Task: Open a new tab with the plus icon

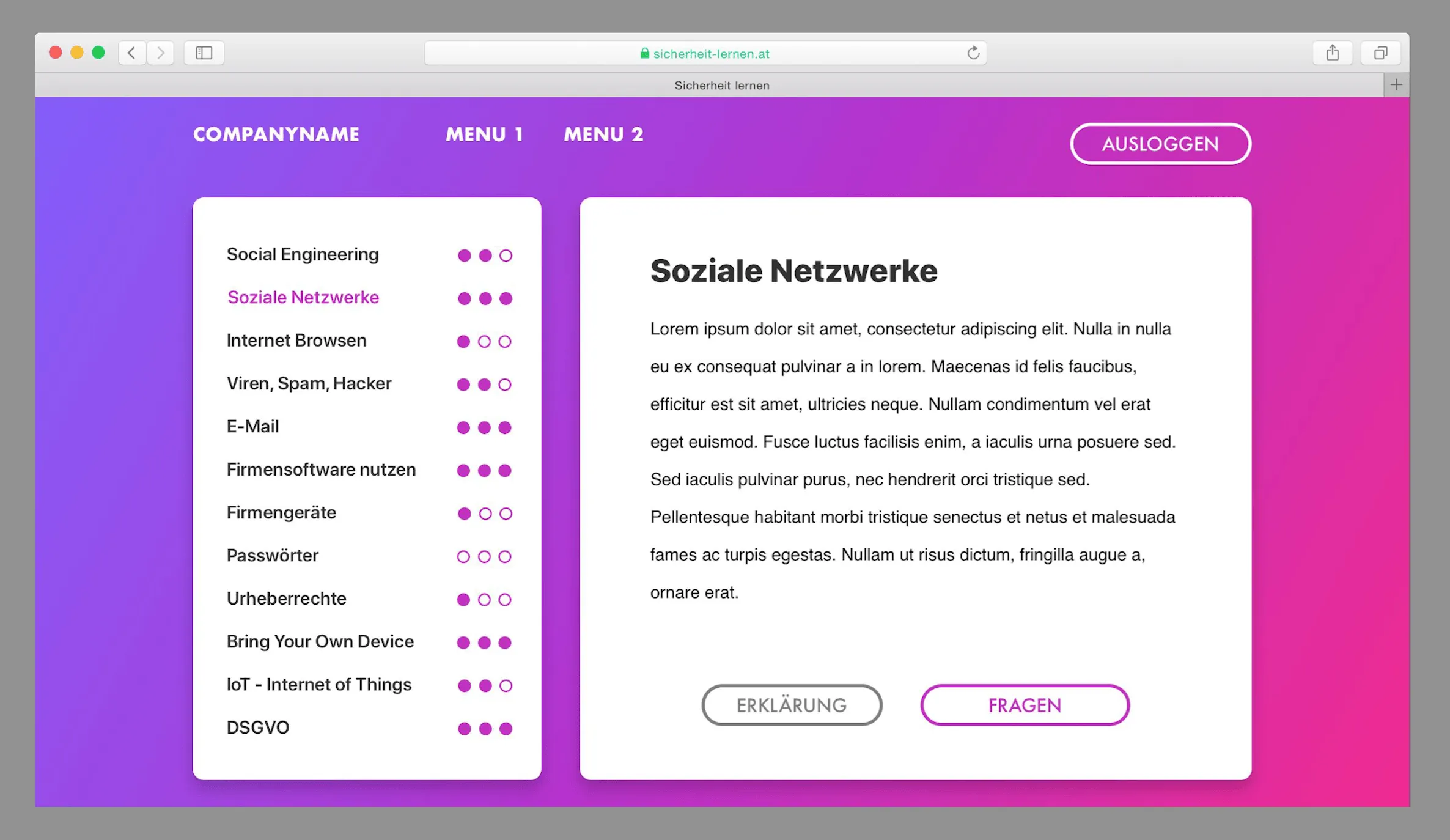Action: coord(1396,84)
